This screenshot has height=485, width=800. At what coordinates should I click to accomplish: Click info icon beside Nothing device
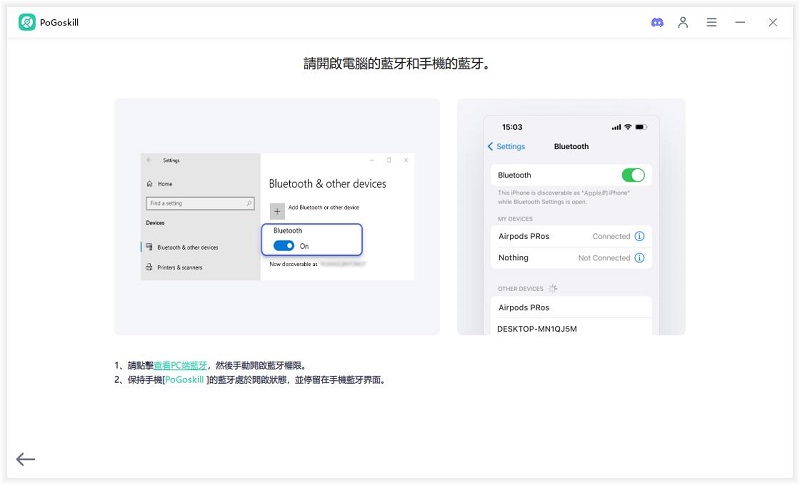640,258
